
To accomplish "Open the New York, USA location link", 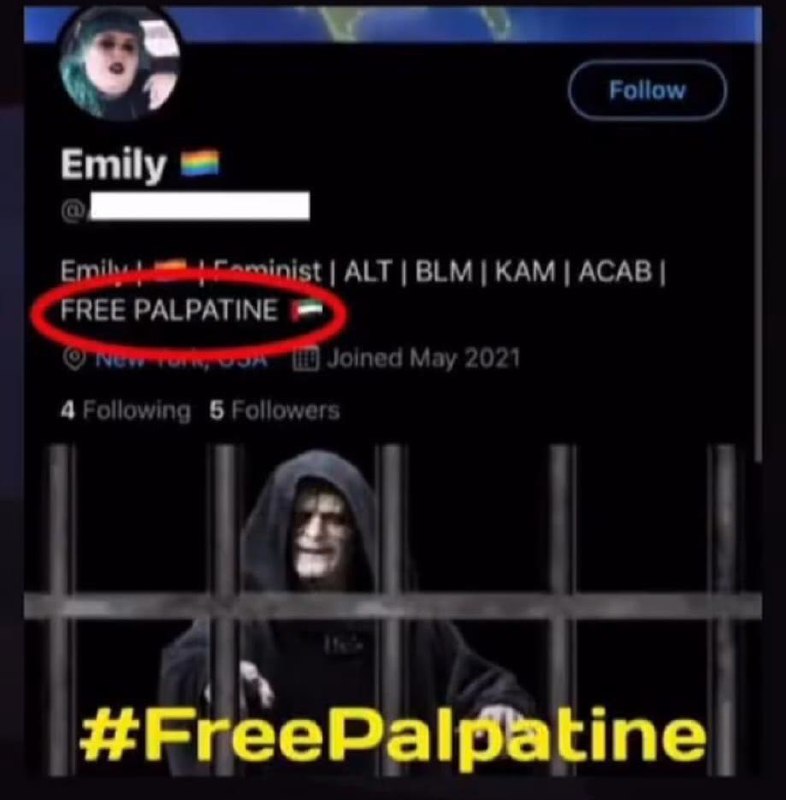I will (181, 359).
